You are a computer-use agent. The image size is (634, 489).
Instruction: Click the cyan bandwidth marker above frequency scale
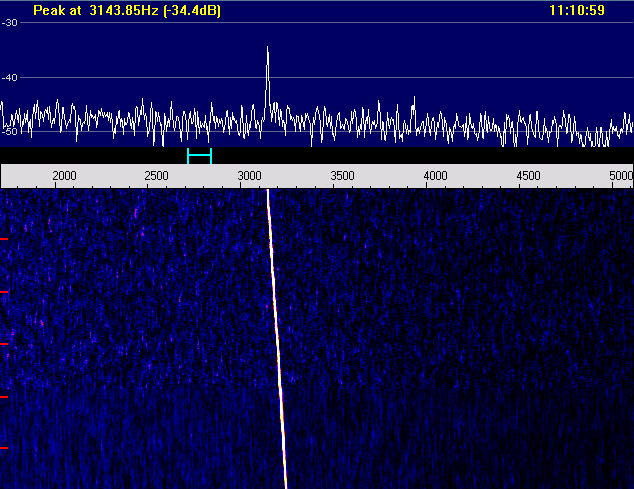pyautogui.click(x=199, y=156)
